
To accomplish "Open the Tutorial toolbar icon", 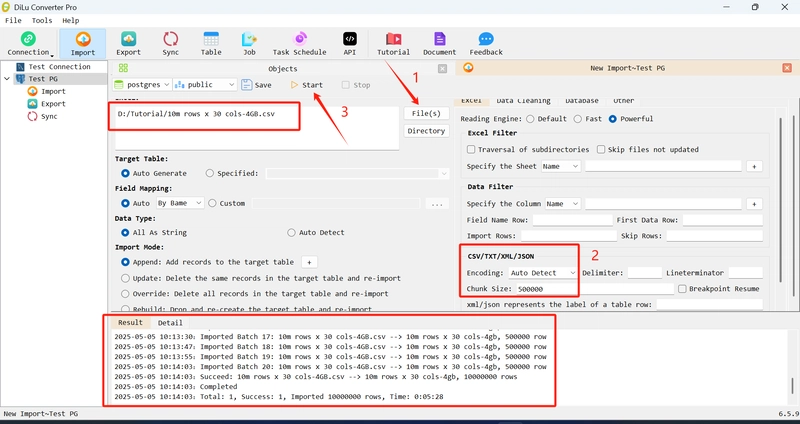I will (393, 44).
